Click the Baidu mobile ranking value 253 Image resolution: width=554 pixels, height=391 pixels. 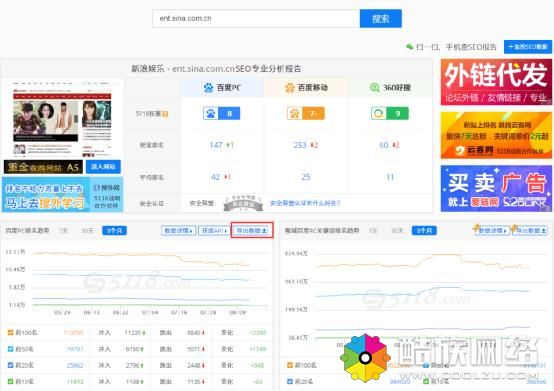click(300, 145)
